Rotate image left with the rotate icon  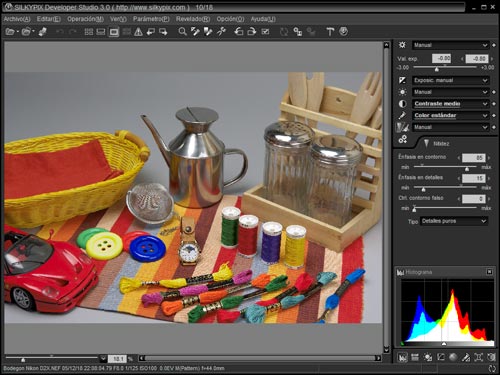click(x=239, y=32)
